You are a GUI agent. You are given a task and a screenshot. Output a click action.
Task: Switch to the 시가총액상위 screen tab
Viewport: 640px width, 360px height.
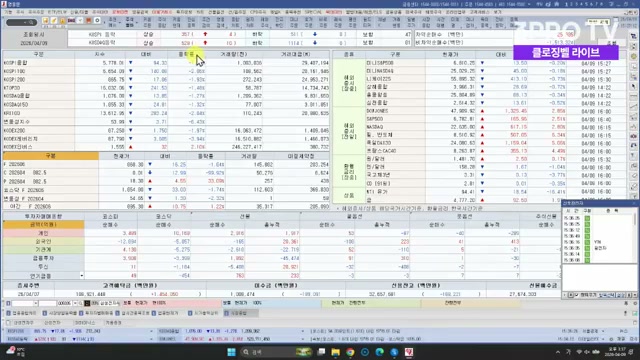(203, 313)
